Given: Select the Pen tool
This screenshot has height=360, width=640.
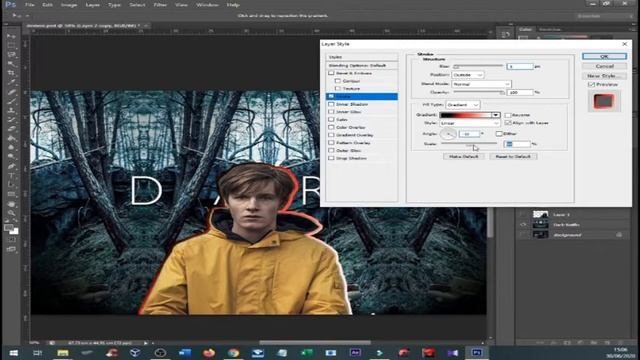Looking at the screenshot, I should click(11, 166).
